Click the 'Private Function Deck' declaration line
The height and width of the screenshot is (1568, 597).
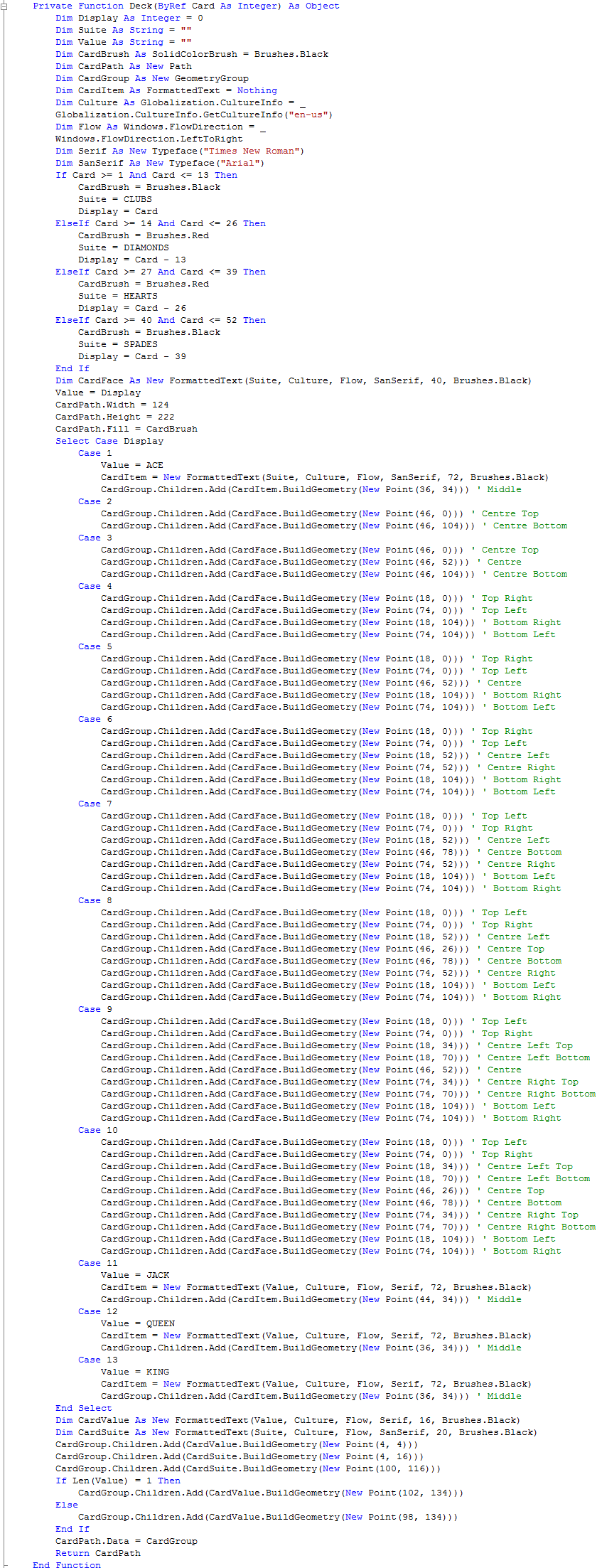(x=186, y=6)
